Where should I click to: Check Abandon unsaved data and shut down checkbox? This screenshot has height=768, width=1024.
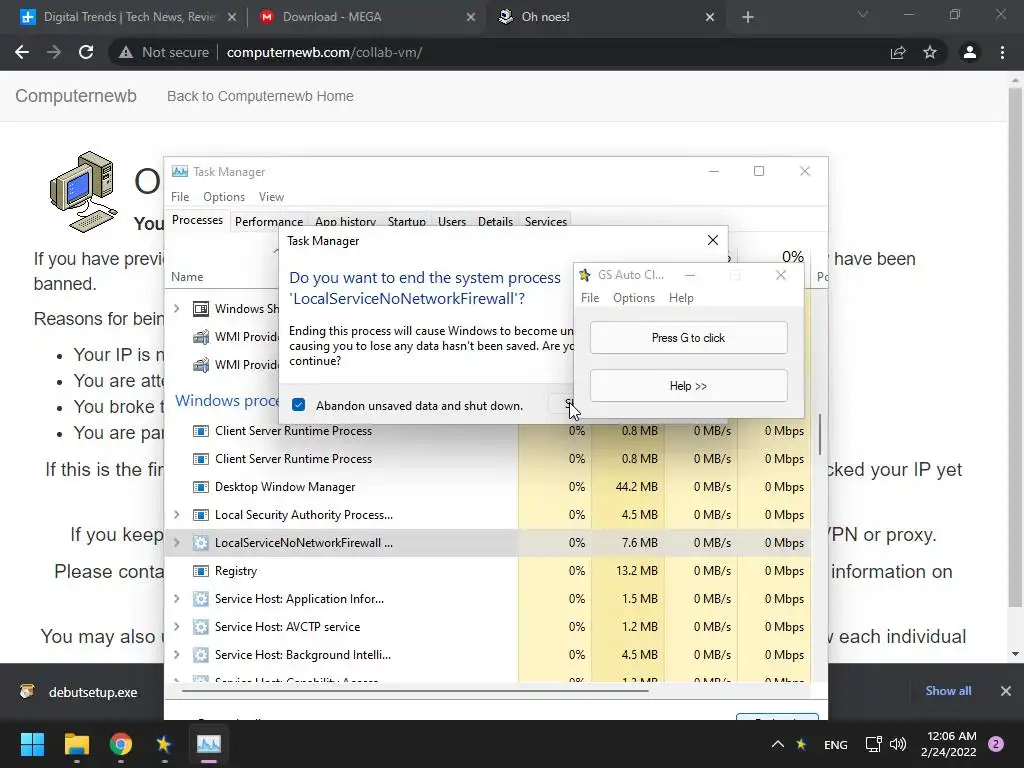(x=298, y=405)
